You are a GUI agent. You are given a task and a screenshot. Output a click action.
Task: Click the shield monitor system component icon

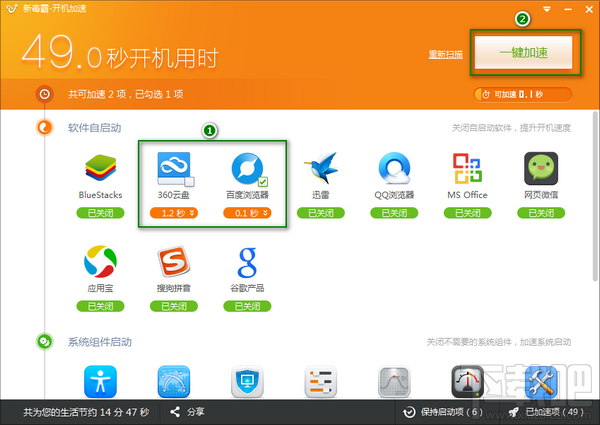248,381
